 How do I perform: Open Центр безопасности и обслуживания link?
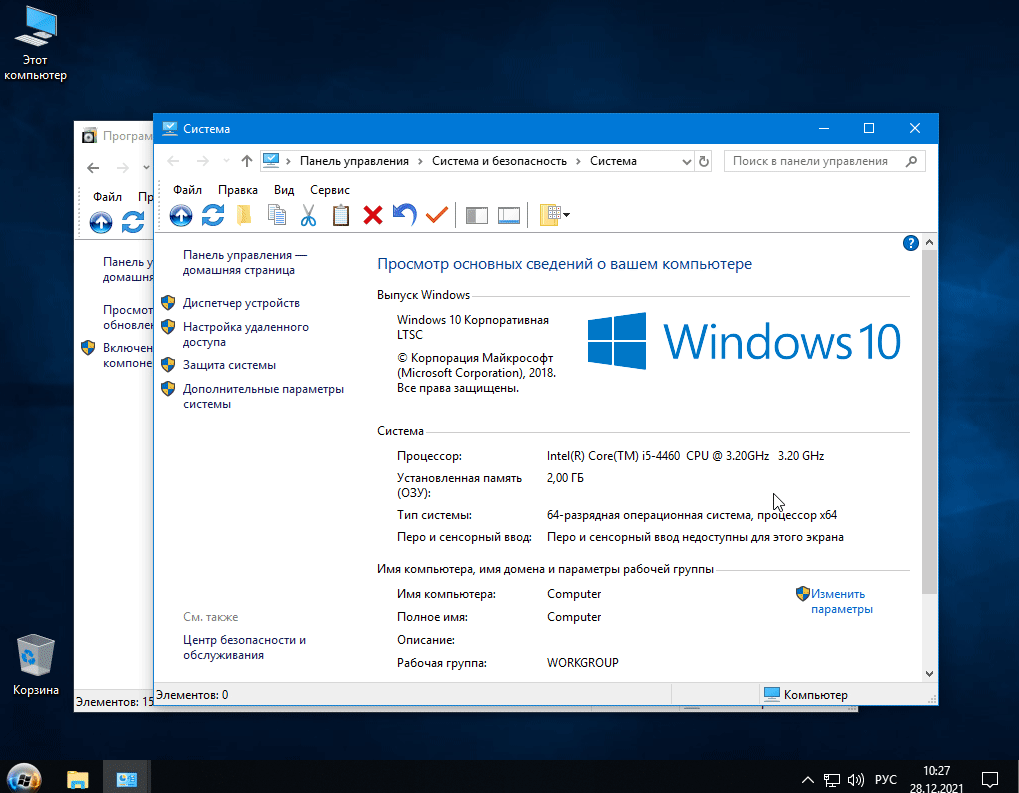(244, 647)
